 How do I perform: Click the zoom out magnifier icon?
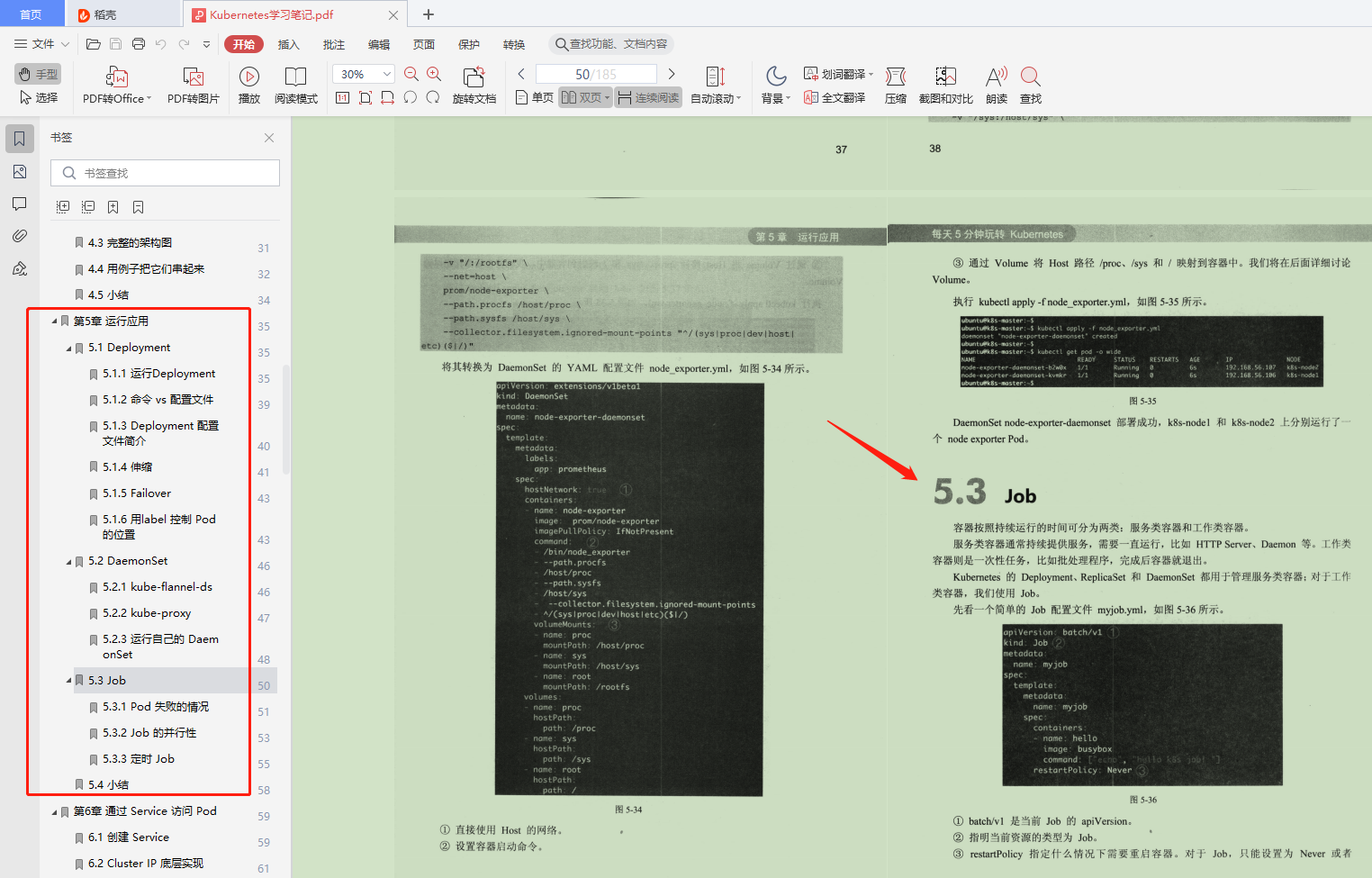click(411, 74)
